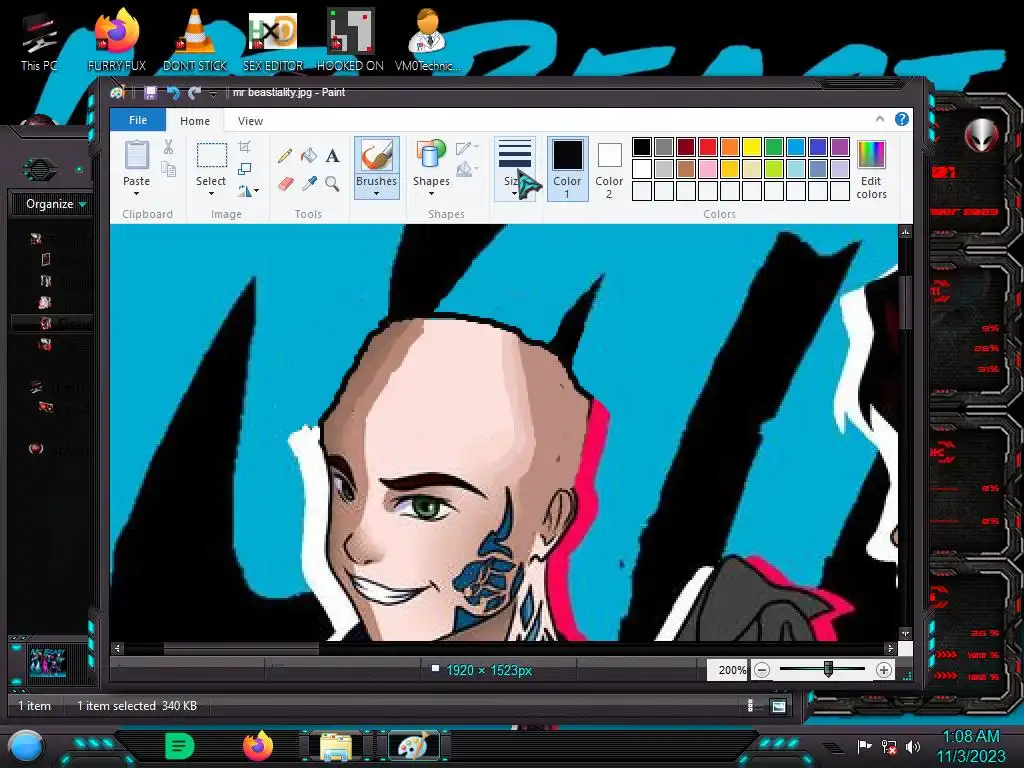Viewport: 1024px width, 768px height.
Task: Select Color 2 background button
Action: pos(609,170)
